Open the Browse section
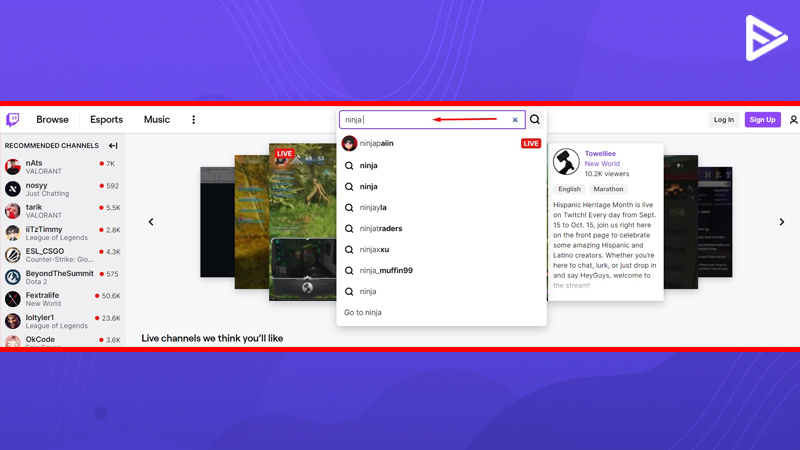The image size is (800, 450). [52, 119]
